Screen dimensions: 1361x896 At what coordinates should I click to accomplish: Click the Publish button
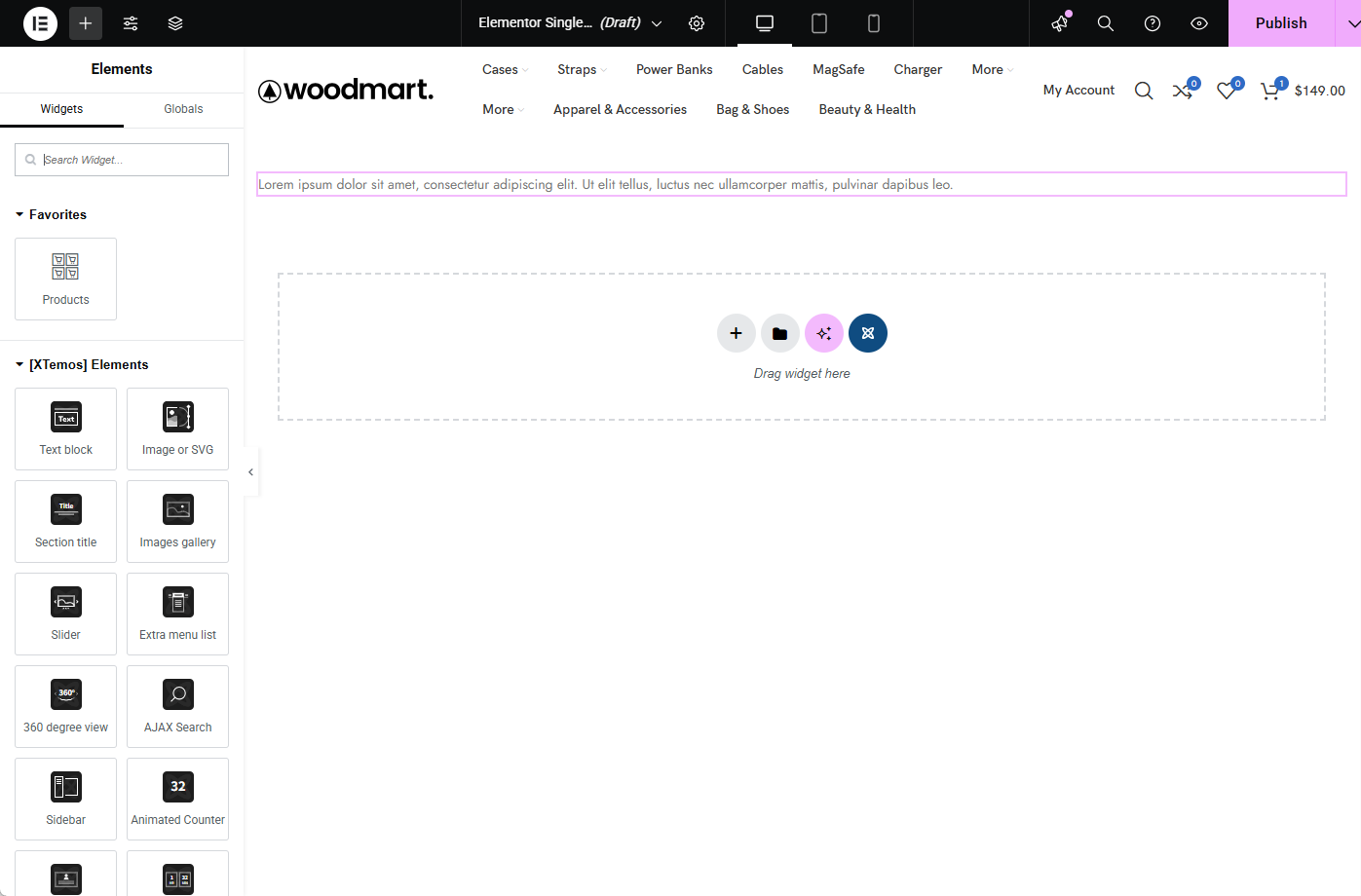[x=1281, y=22]
